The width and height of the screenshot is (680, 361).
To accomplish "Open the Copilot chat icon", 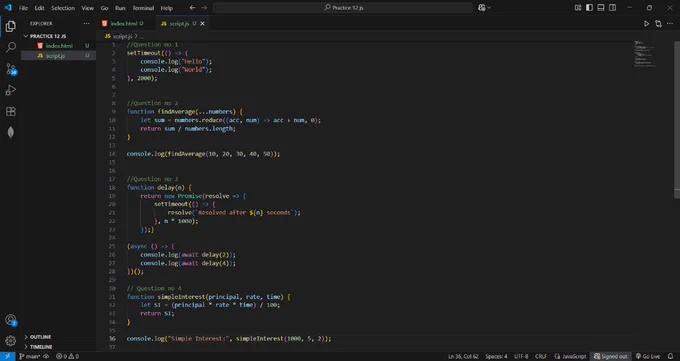I will click(x=481, y=8).
